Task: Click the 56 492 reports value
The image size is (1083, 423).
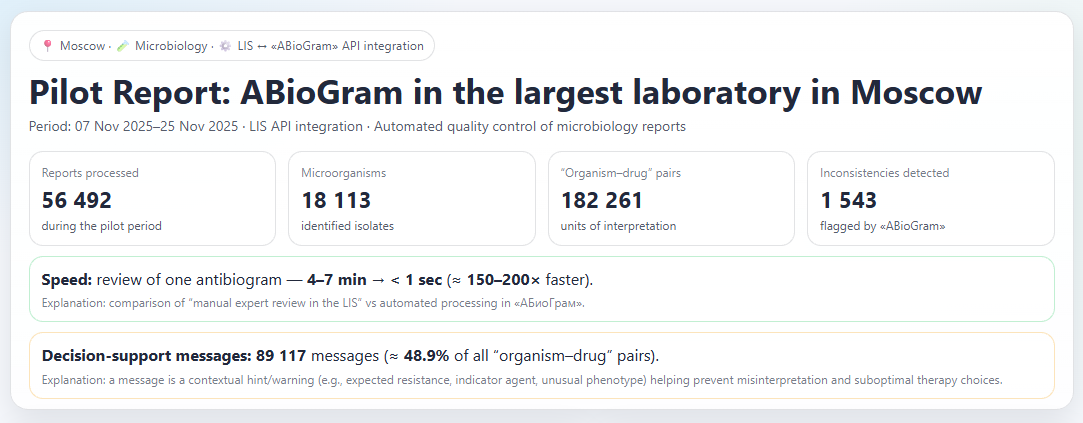Action: tap(77, 200)
